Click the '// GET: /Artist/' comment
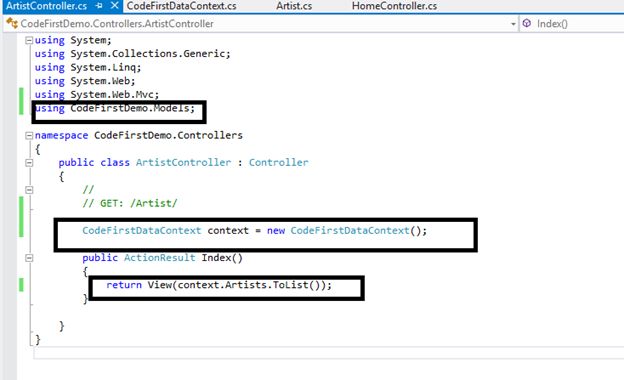Viewport: 624px width, 380px height. click(x=130, y=203)
